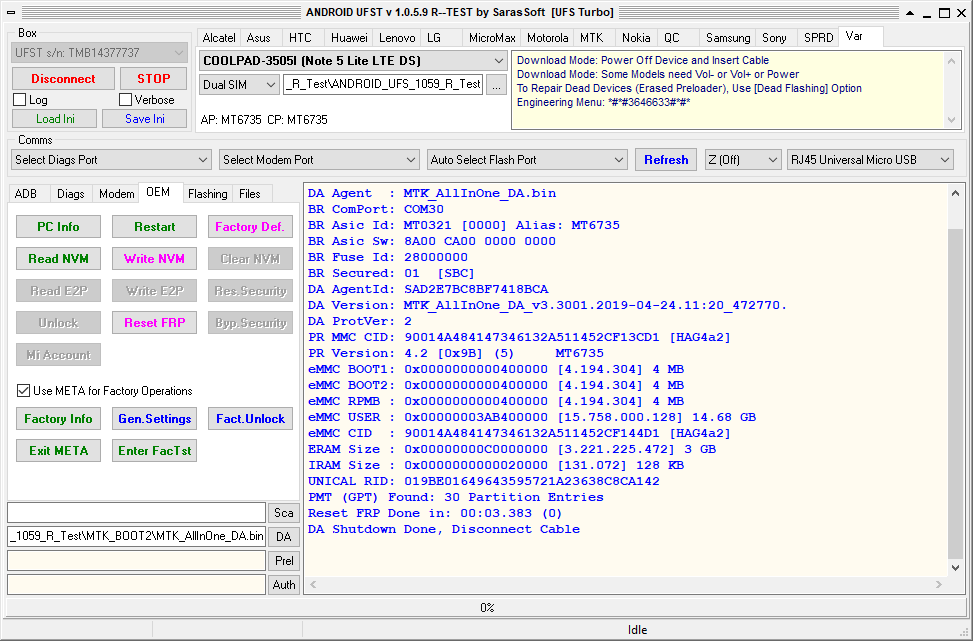
Task: Switch to the Huawei brand tab
Action: pyautogui.click(x=349, y=38)
